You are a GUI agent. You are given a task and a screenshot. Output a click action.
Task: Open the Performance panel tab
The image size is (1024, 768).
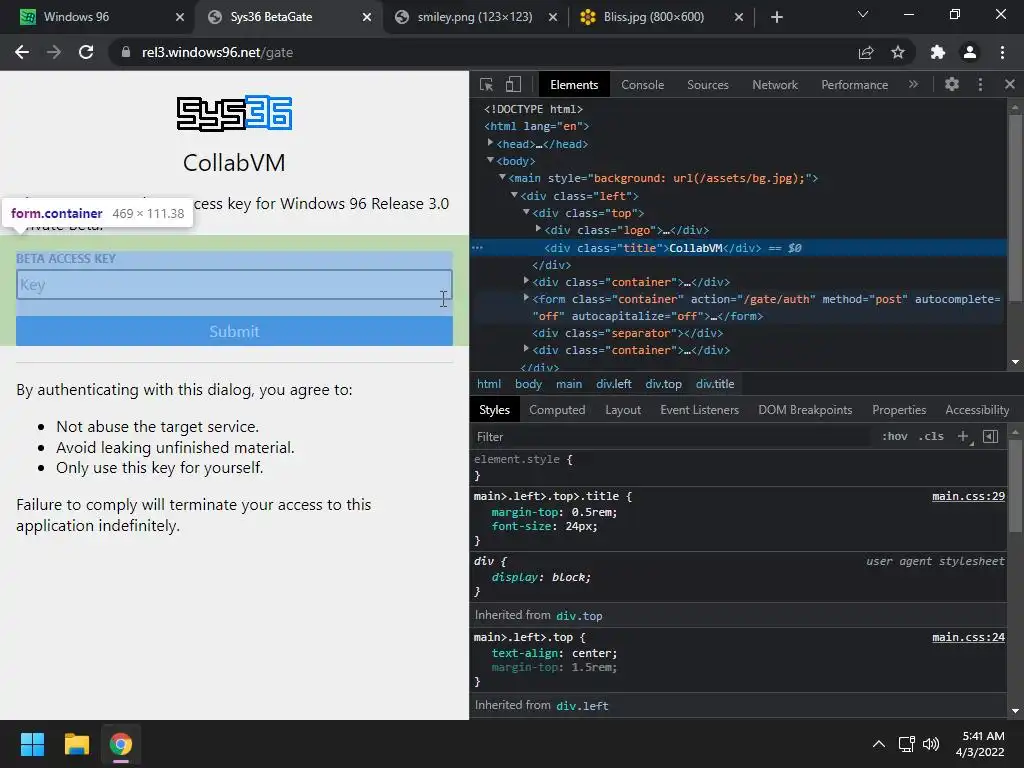(x=854, y=85)
